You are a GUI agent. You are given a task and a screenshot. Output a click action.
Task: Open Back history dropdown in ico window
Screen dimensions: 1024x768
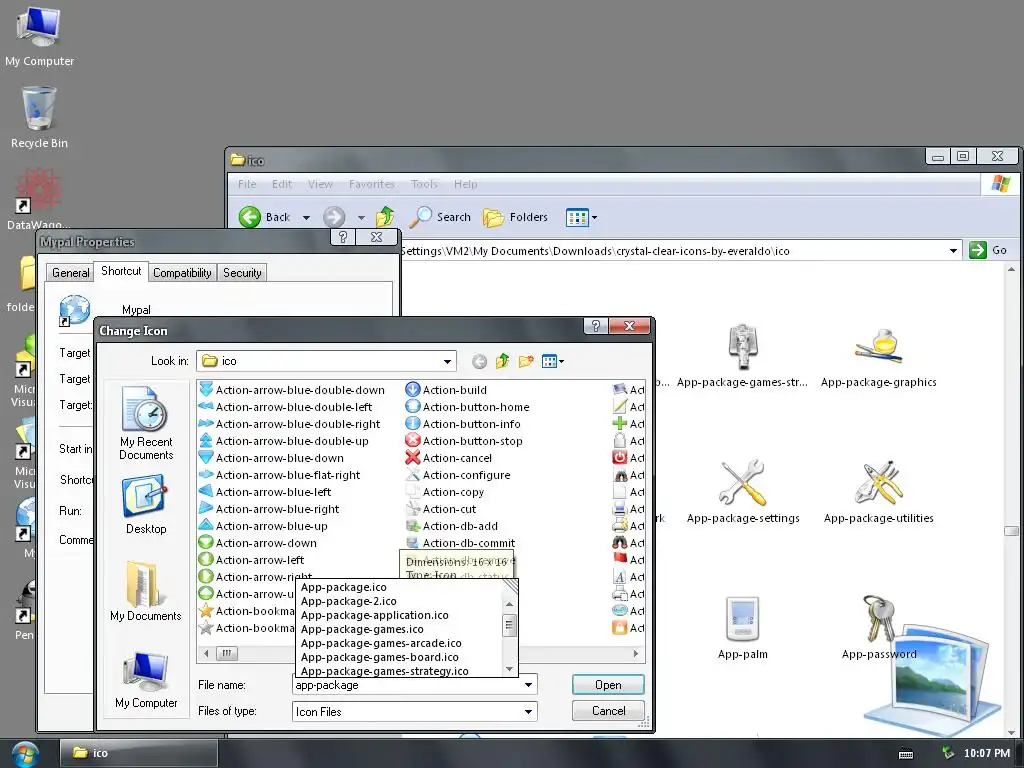coord(306,217)
